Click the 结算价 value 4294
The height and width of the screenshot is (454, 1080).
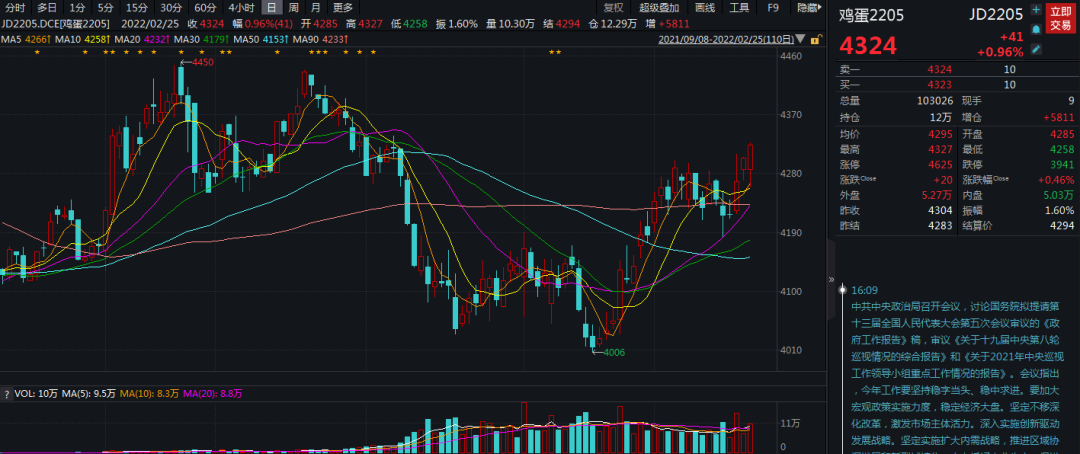point(1062,226)
